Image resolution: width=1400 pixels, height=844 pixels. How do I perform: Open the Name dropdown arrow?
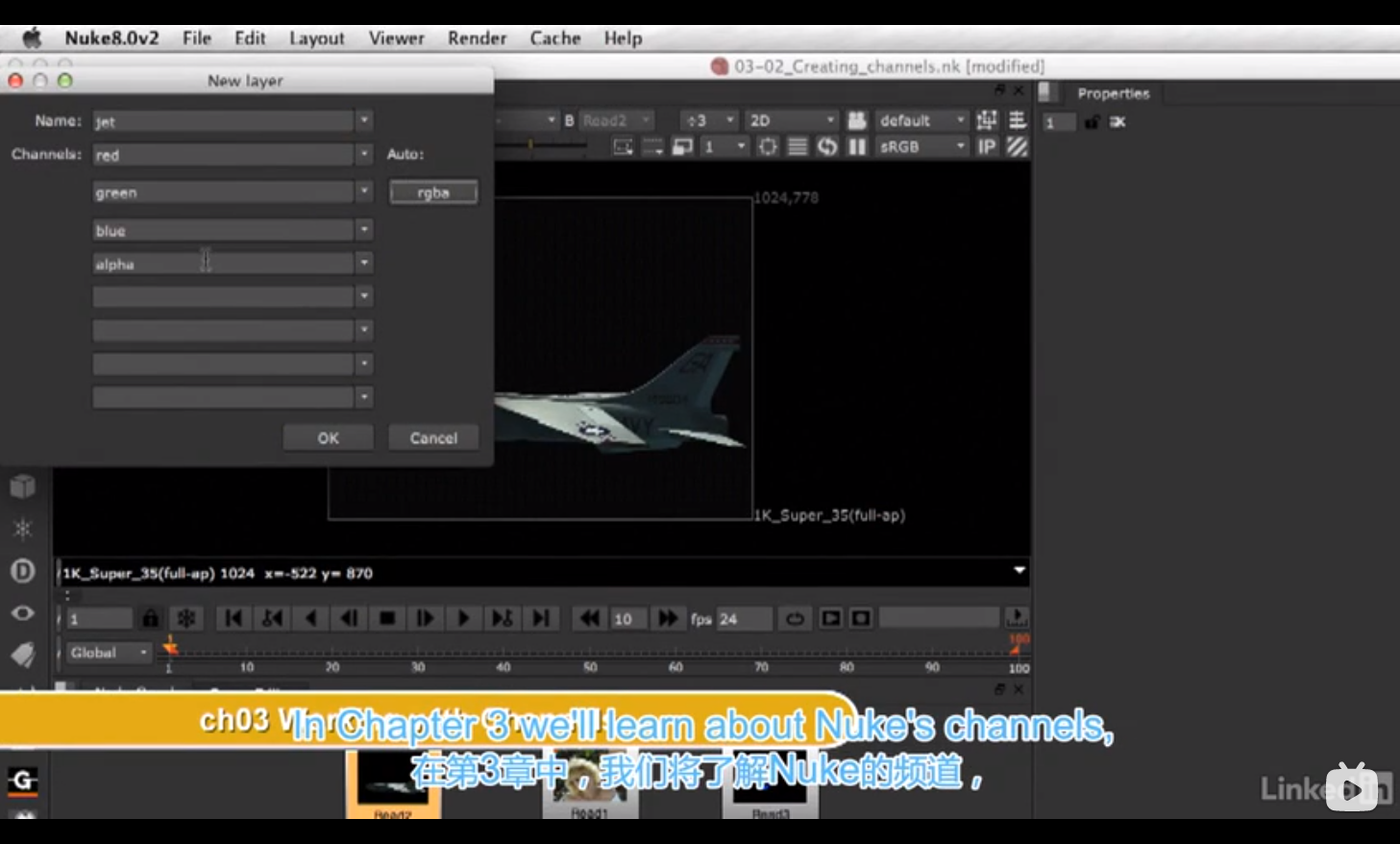tap(364, 120)
